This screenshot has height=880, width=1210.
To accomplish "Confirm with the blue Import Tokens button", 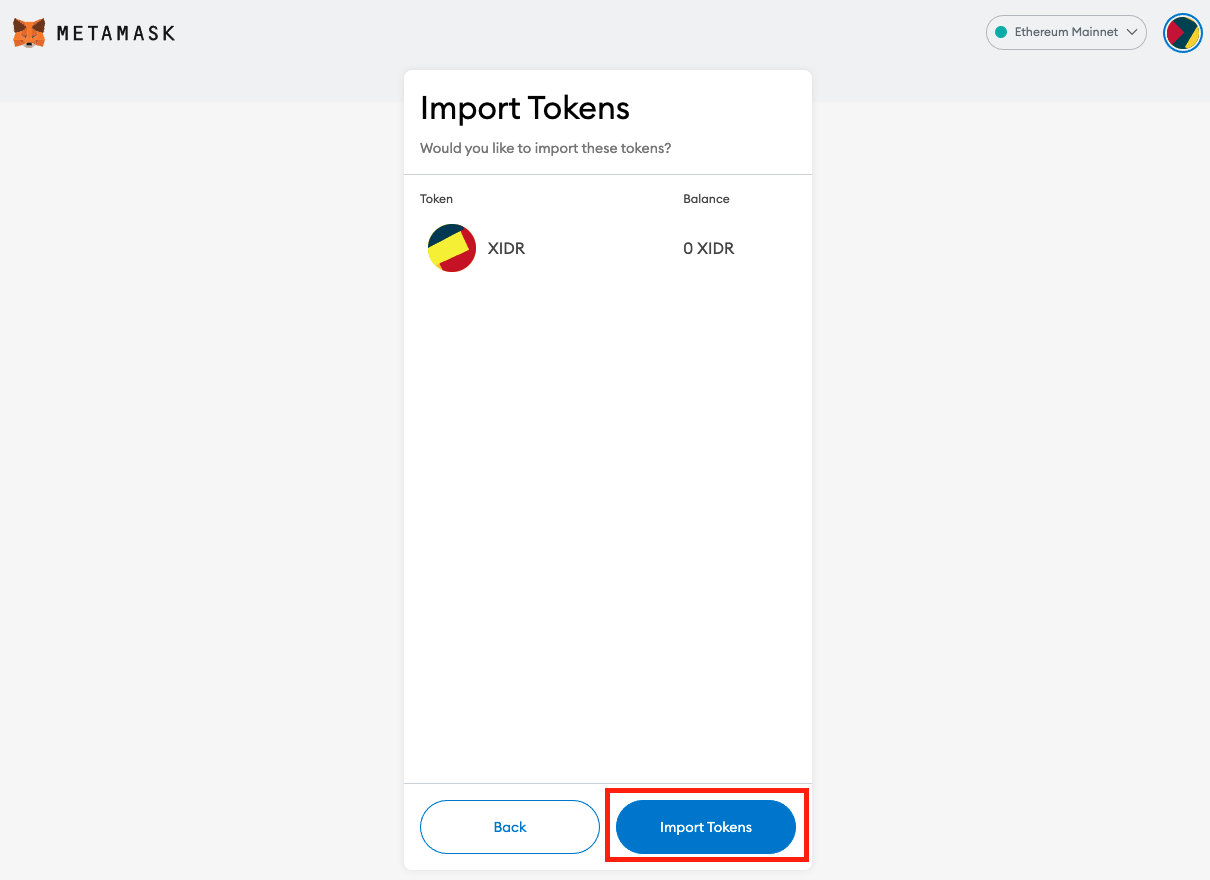I will pyautogui.click(x=706, y=827).
